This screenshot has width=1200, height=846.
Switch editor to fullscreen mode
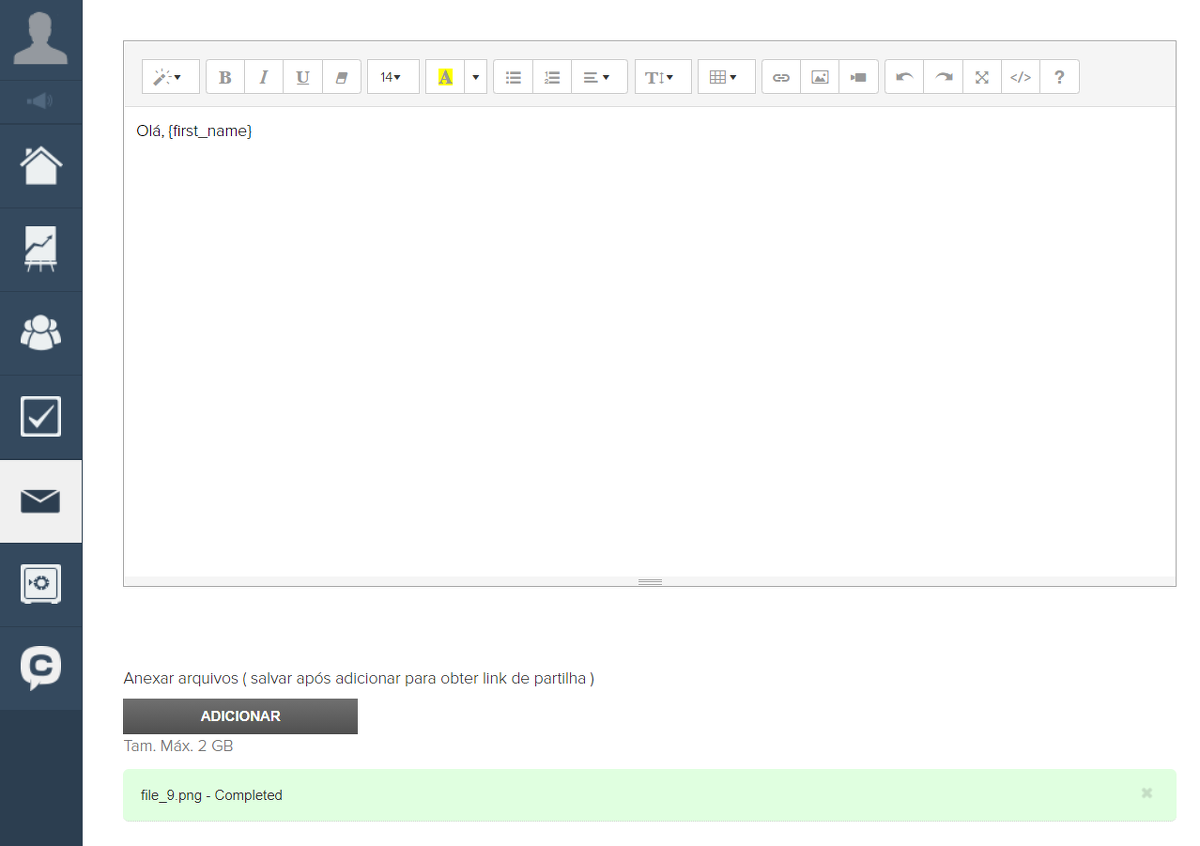point(982,77)
